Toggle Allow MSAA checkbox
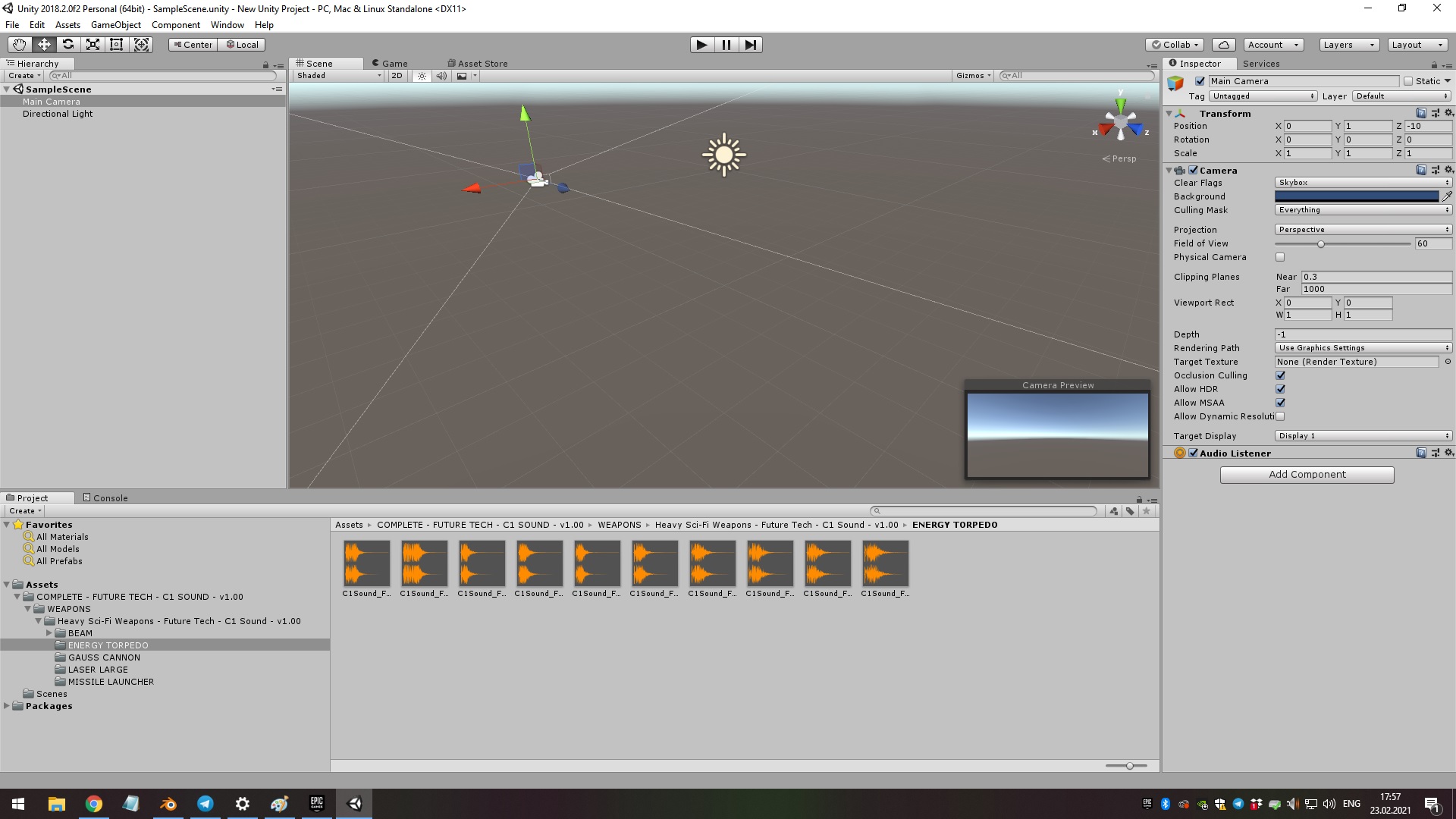Viewport: 1456px width, 819px height. (1280, 402)
